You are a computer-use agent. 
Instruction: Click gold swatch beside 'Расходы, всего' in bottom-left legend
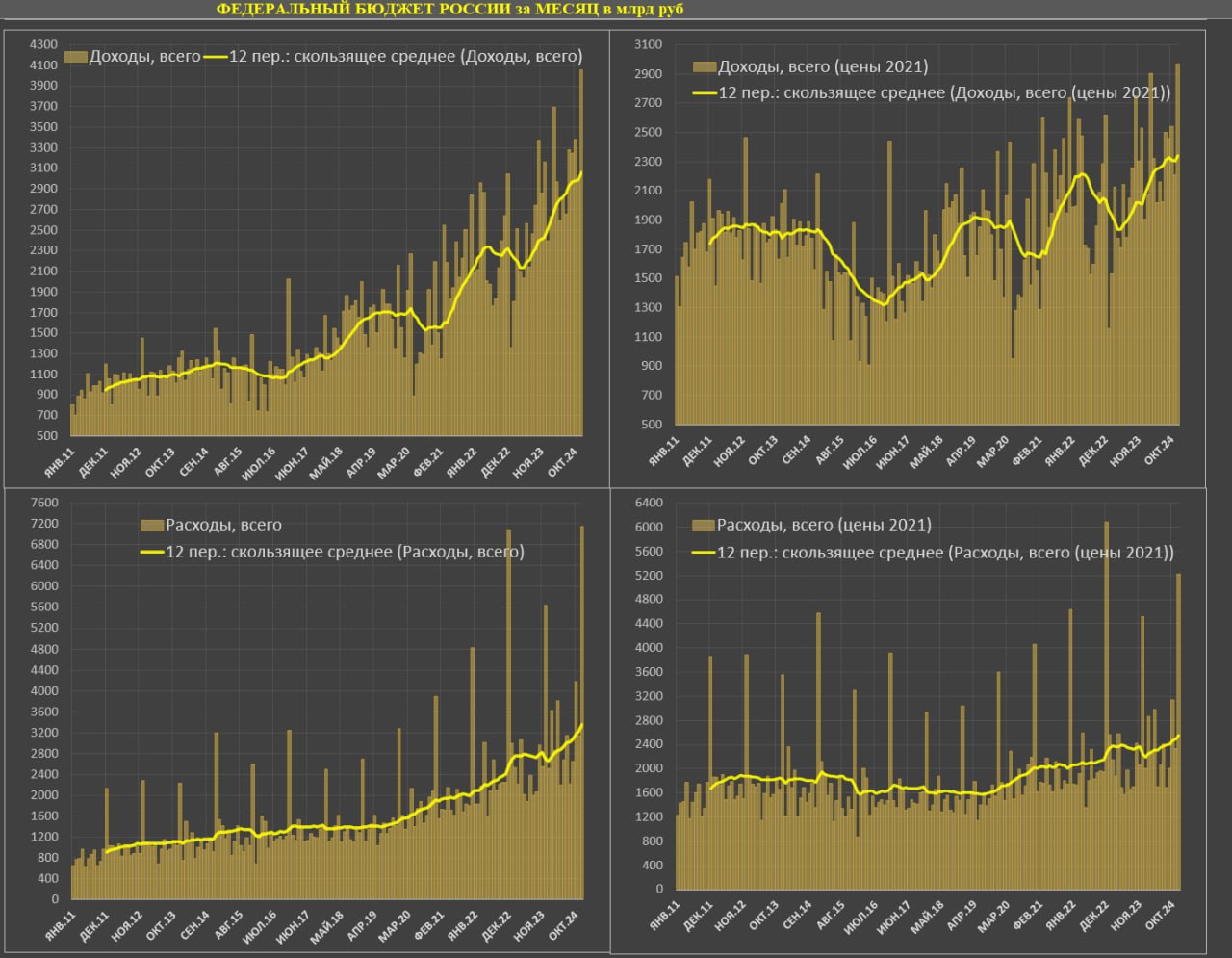(x=152, y=525)
